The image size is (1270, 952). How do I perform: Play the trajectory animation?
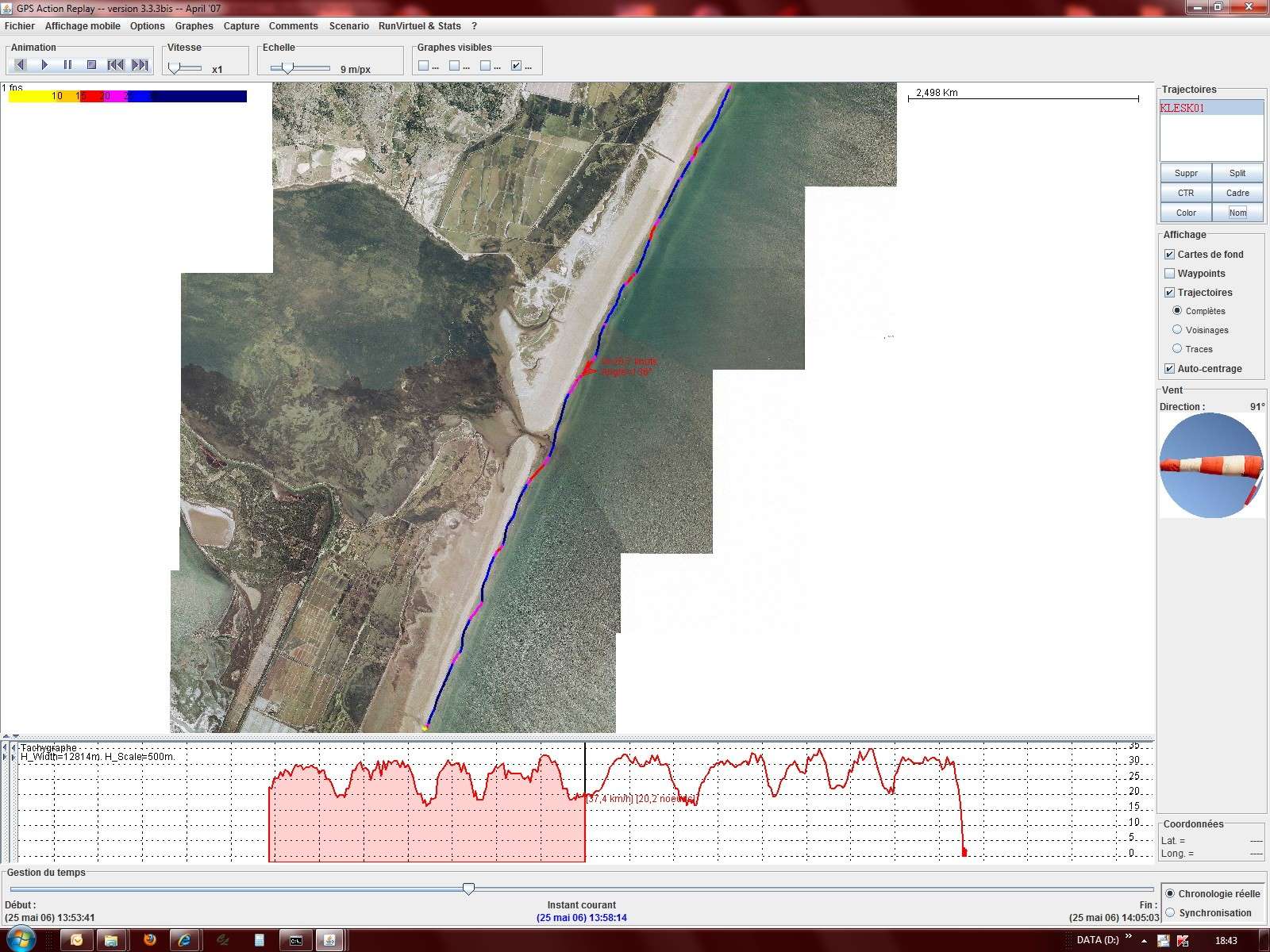point(44,64)
